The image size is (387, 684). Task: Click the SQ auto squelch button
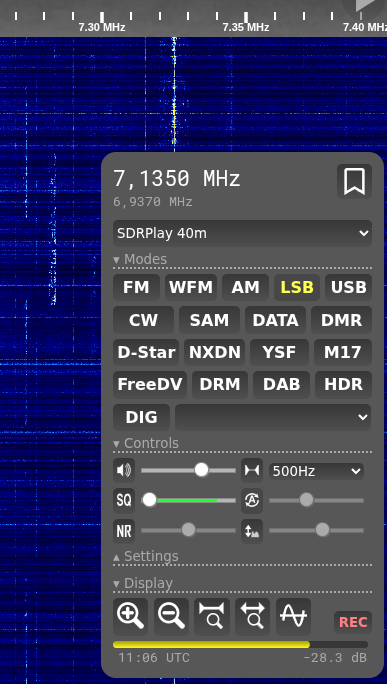(124, 500)
